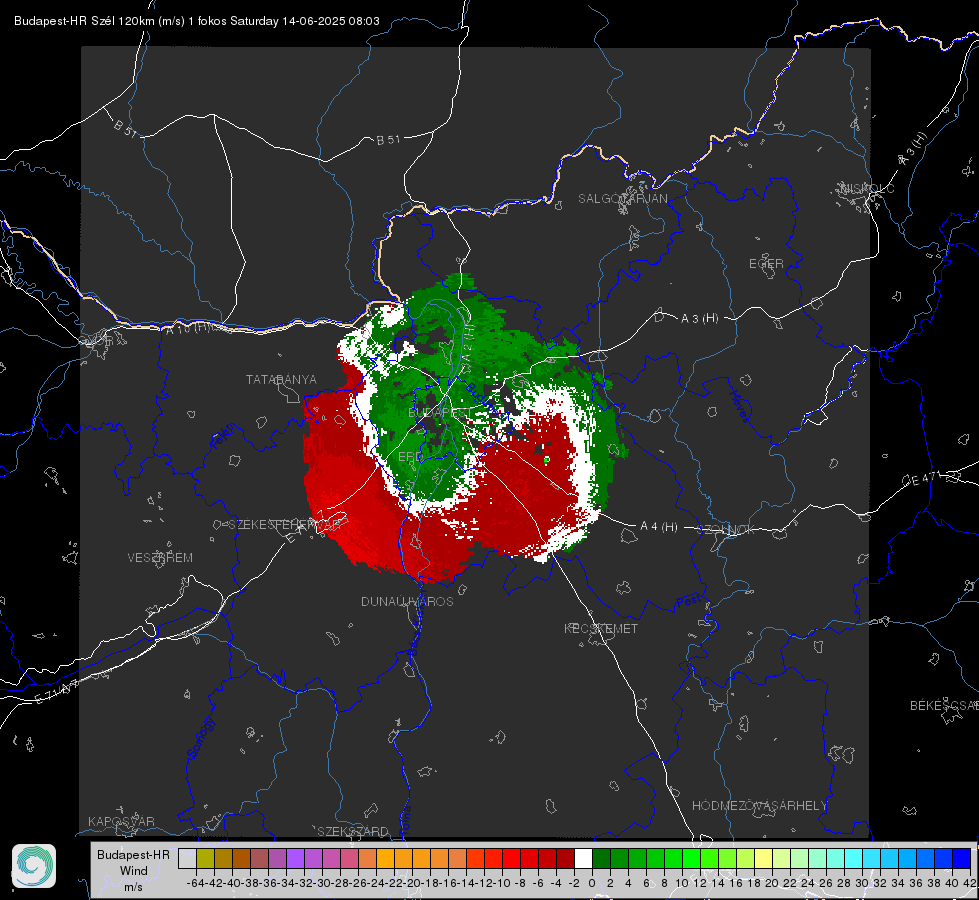This screenshot has height=900, width=979.
Task: Click the ERD town label
Action: tap(410, 457)
